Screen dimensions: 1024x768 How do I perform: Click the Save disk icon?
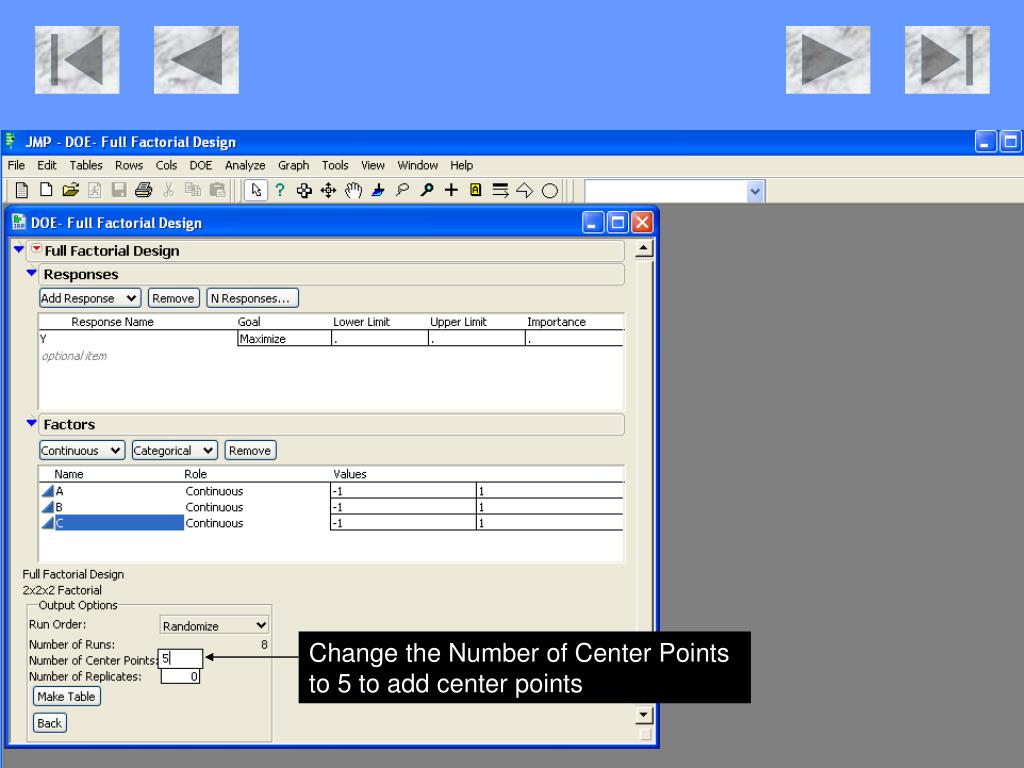point(119,190)
